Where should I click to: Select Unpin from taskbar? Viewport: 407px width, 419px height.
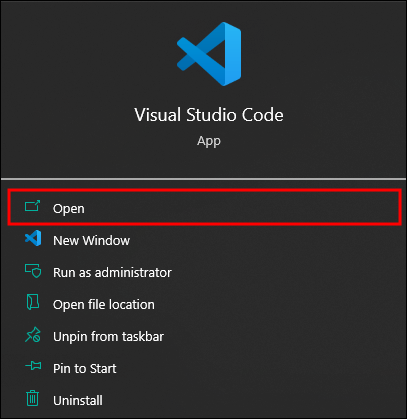[204, 336]
